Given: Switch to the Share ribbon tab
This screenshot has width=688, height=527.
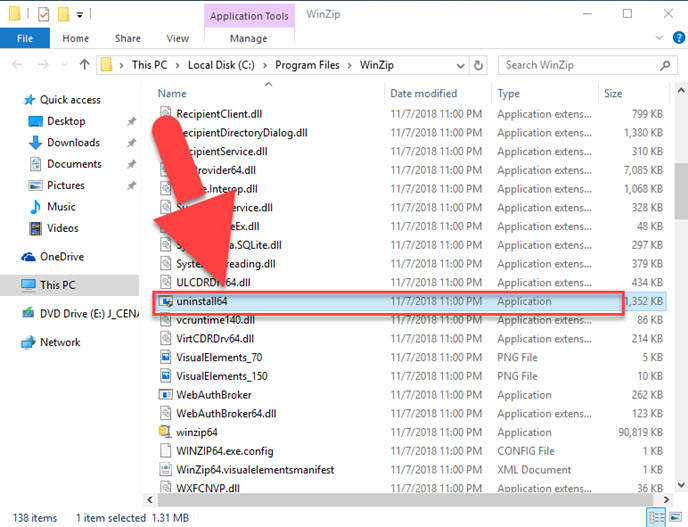Looking at the screenshot, I should (128, 38).
